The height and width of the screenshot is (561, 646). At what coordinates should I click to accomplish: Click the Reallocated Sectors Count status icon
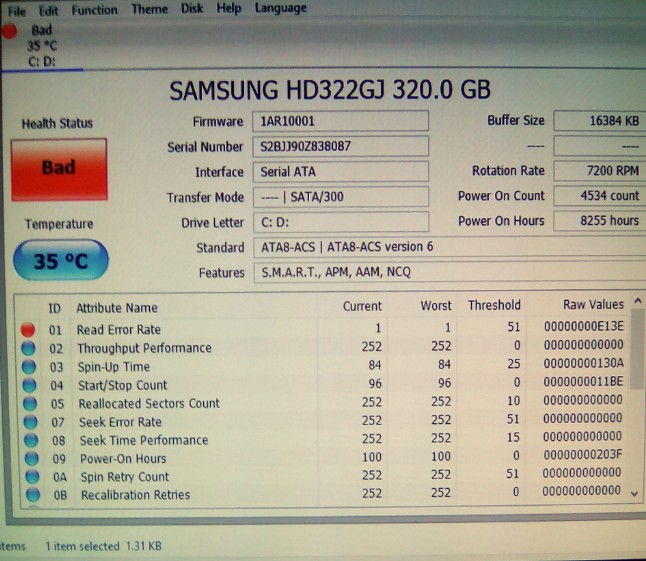(28, 403)
